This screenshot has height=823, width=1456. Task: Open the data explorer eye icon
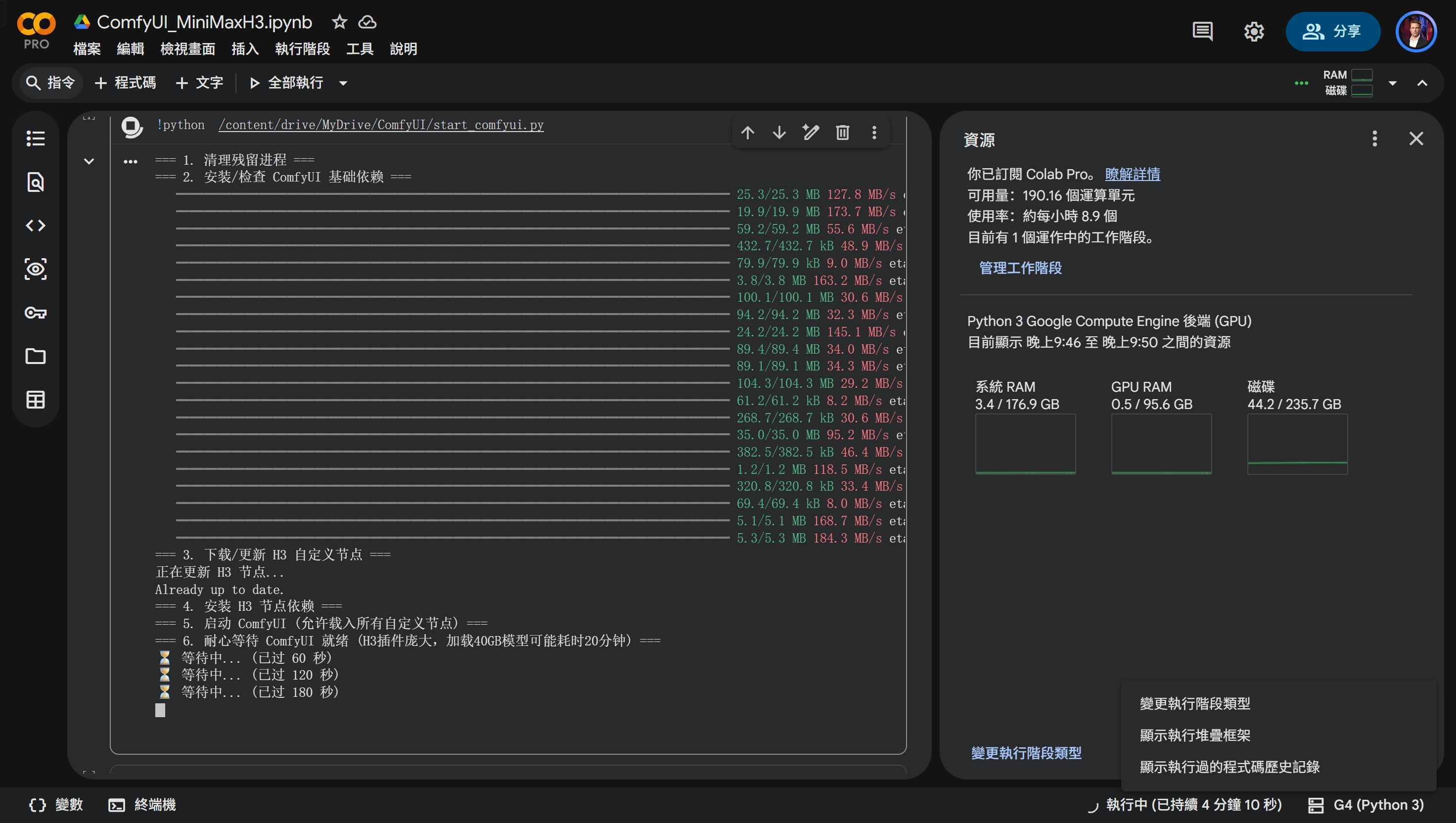pyautogui.click(x=36, y=269)
